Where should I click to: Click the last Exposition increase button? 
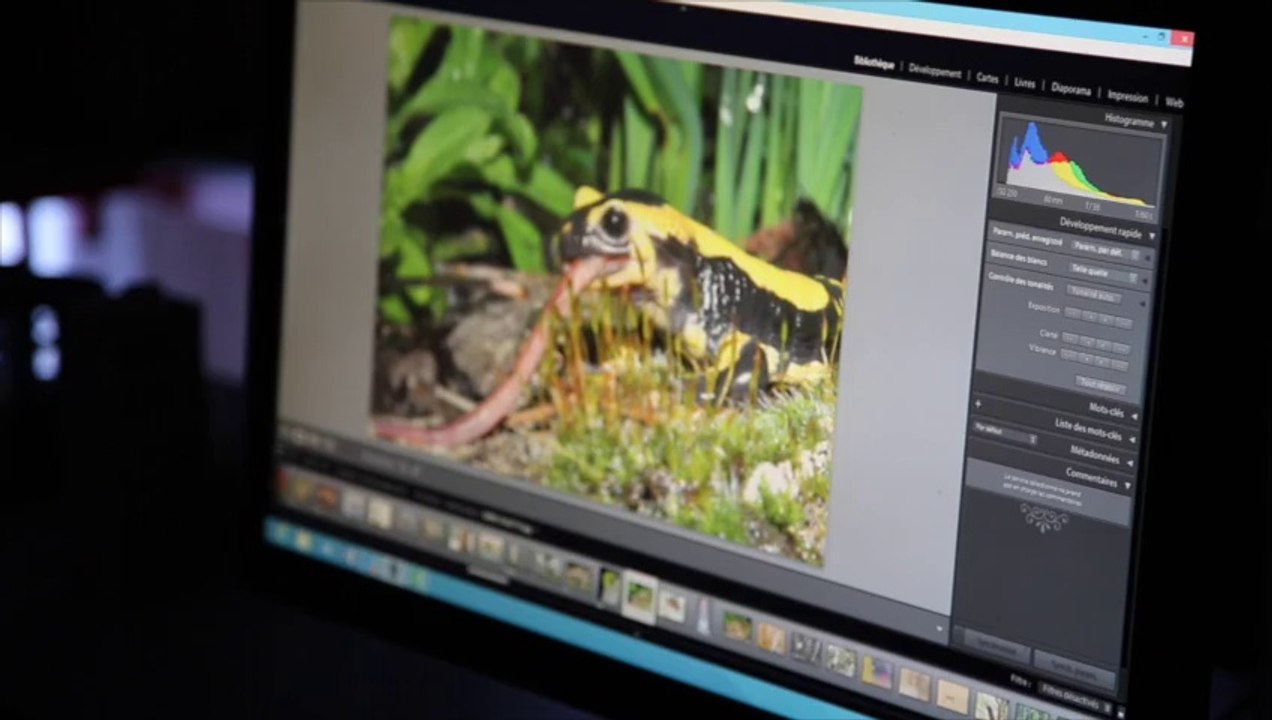point(1124,323)
